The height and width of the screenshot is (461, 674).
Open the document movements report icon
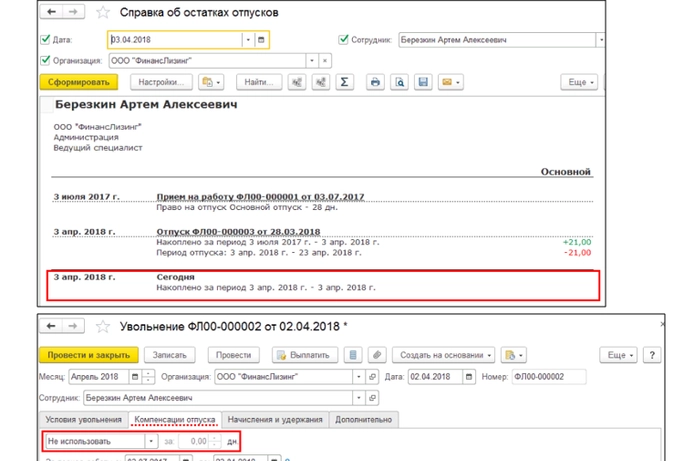353,355
